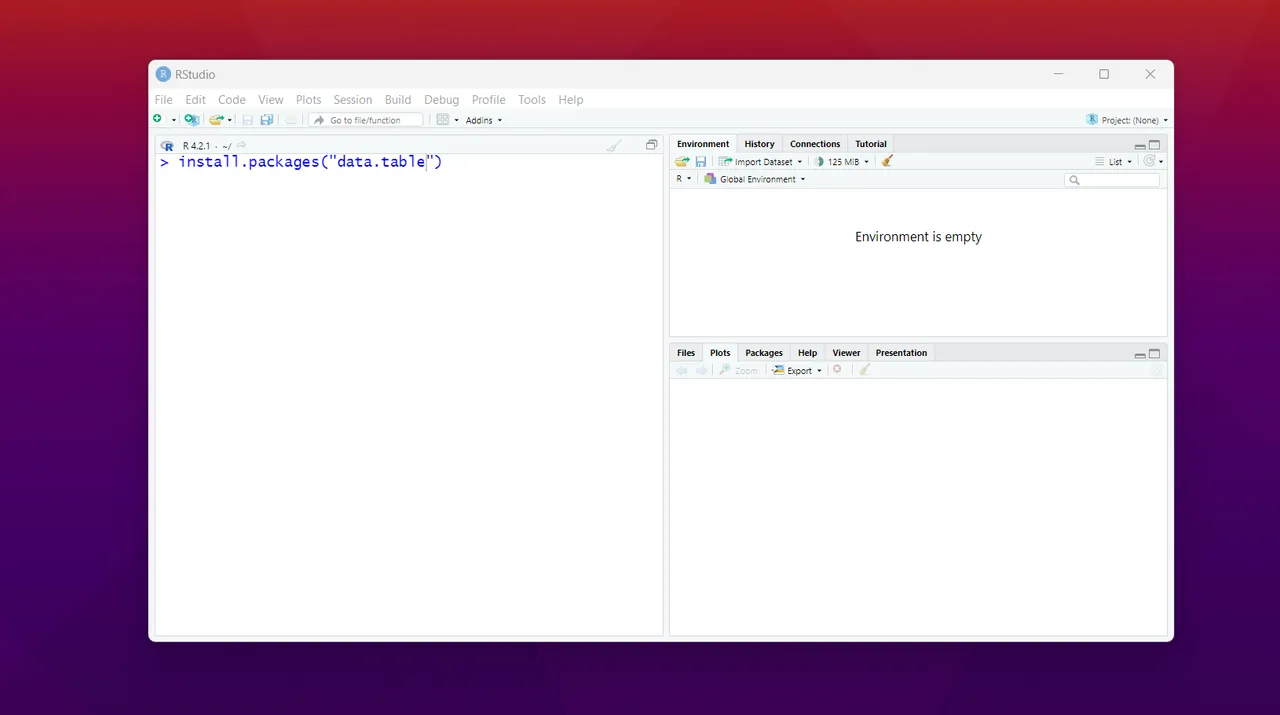Switch to the History tab
This screenshot has height=715, width=1280.
click(759, 144)
